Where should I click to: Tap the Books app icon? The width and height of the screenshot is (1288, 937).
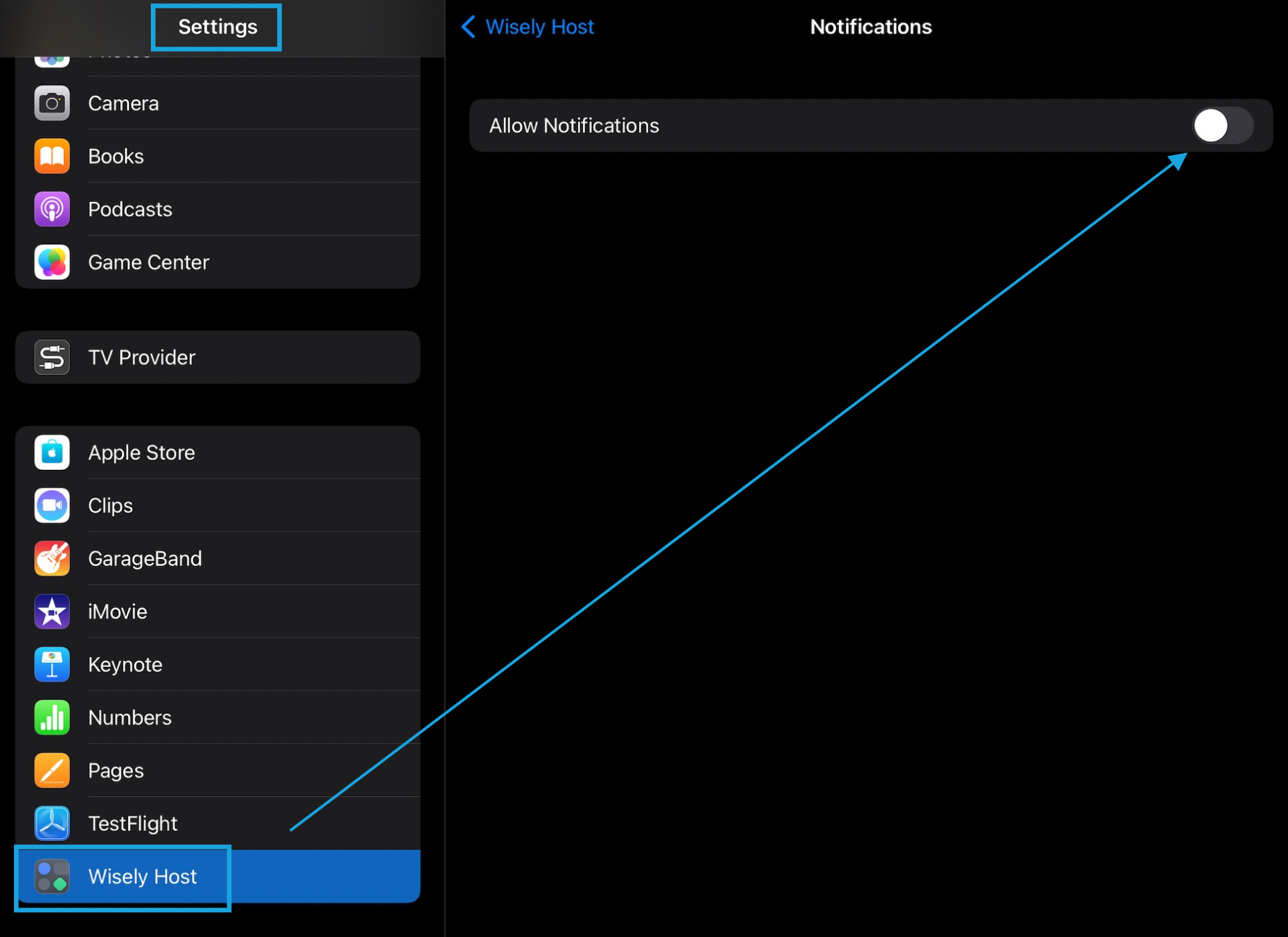[52, 156]
